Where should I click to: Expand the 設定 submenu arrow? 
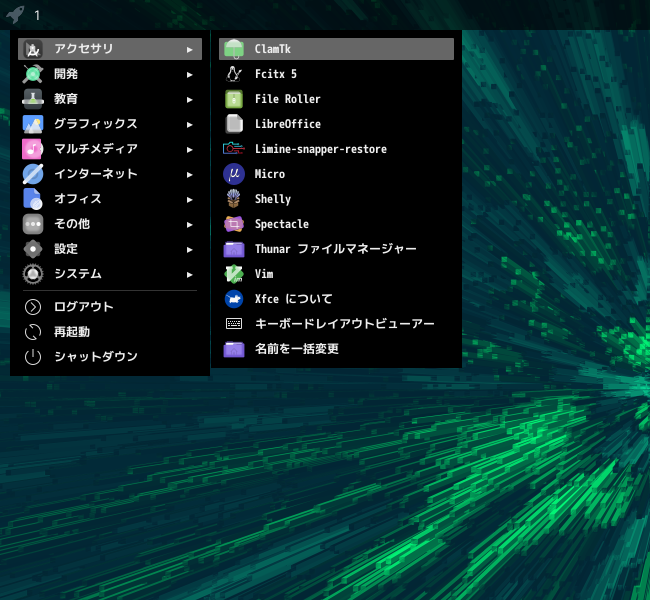(x=189, y=249)
